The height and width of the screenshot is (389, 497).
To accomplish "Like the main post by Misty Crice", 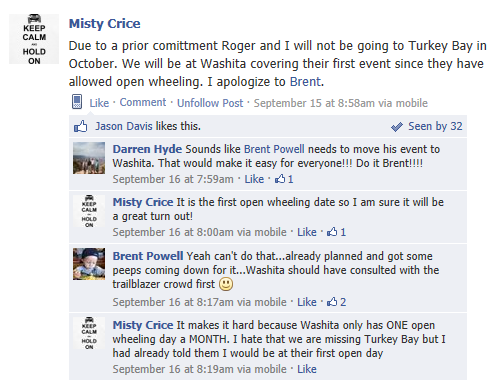I will [99, 103].
